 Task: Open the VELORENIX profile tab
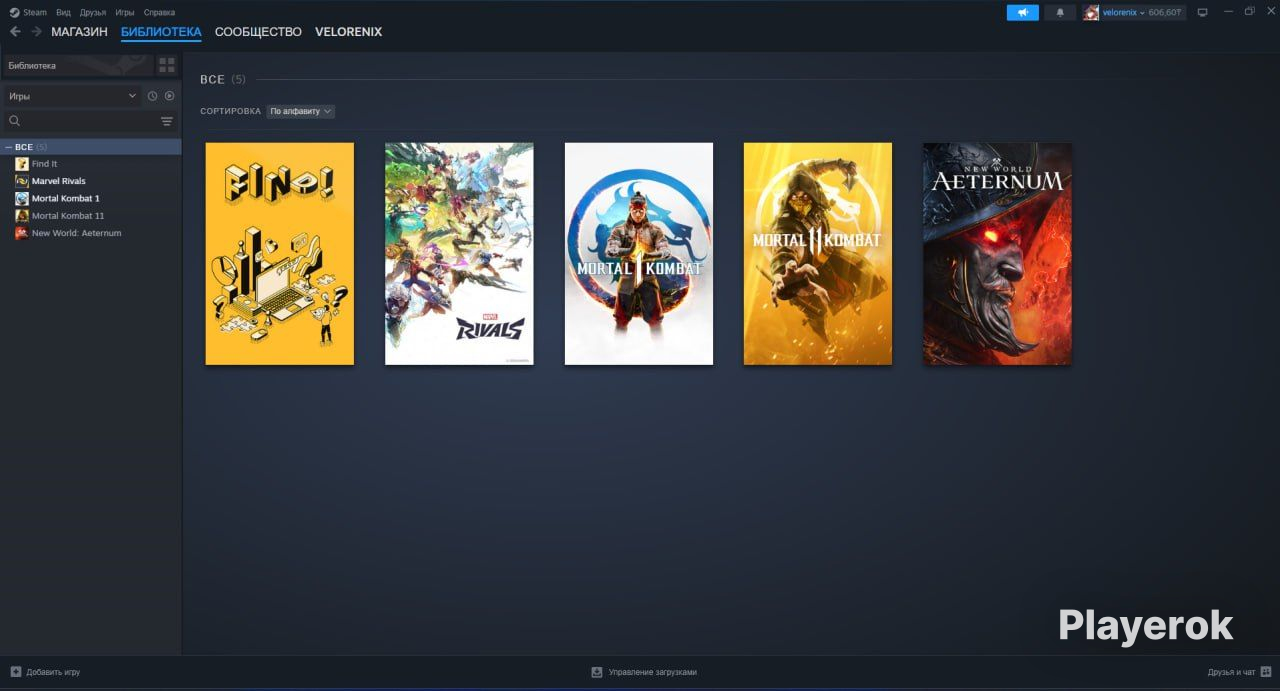(348, 32)
